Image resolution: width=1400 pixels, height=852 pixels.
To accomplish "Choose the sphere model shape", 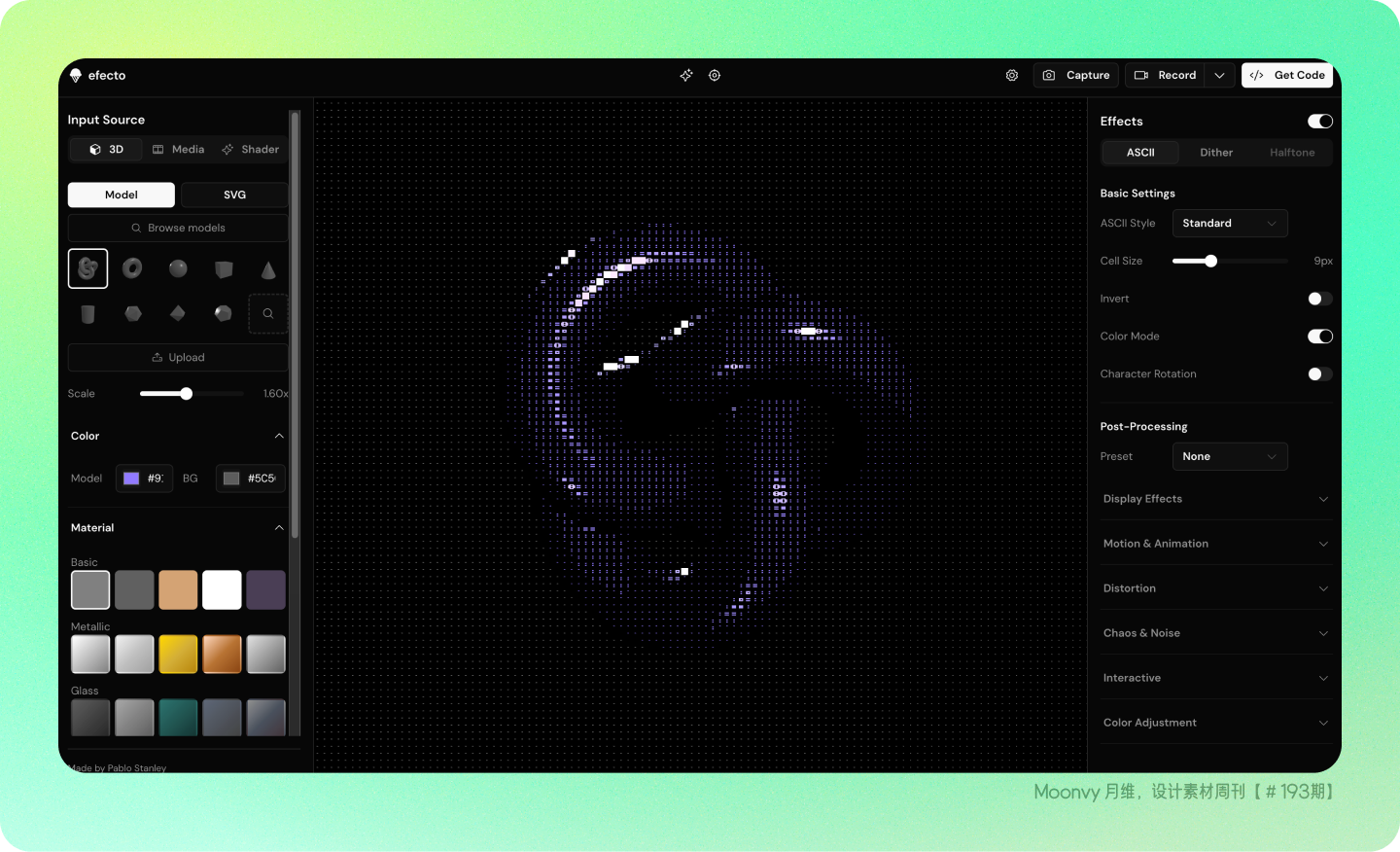I will 178,268.
